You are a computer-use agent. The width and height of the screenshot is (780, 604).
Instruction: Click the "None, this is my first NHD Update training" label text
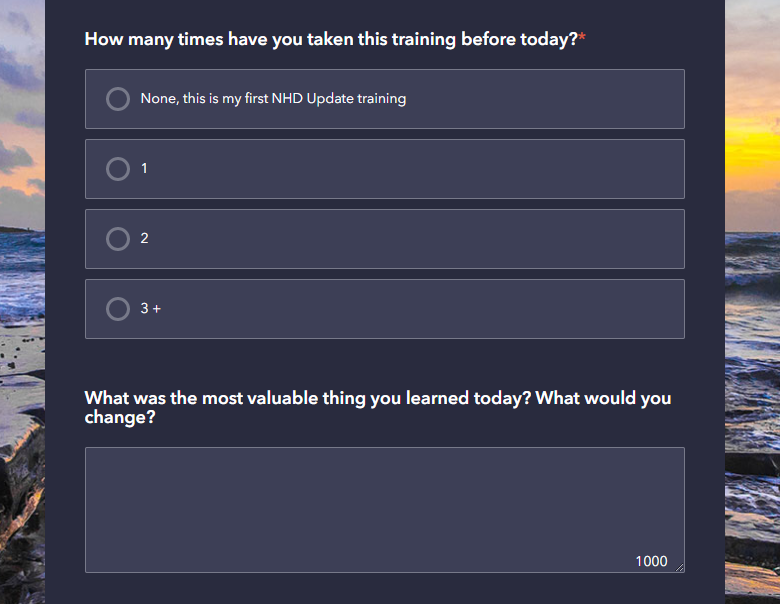coord(273,99)
